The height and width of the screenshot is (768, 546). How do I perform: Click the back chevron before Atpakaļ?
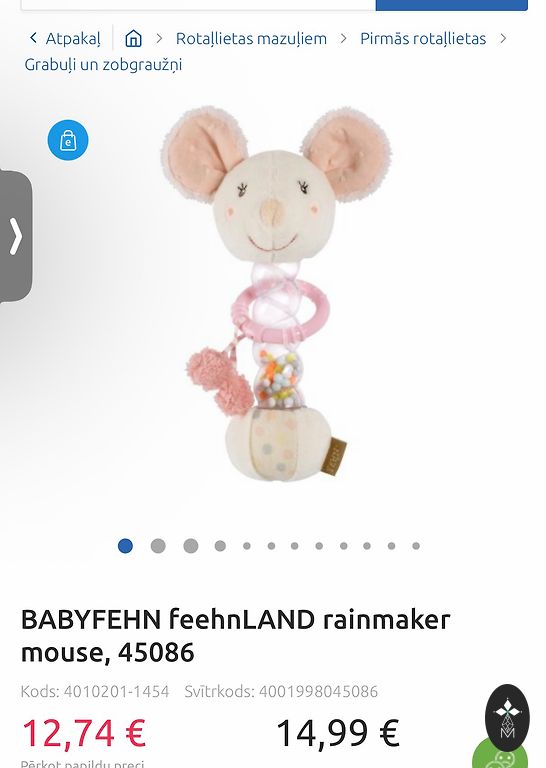33,38
